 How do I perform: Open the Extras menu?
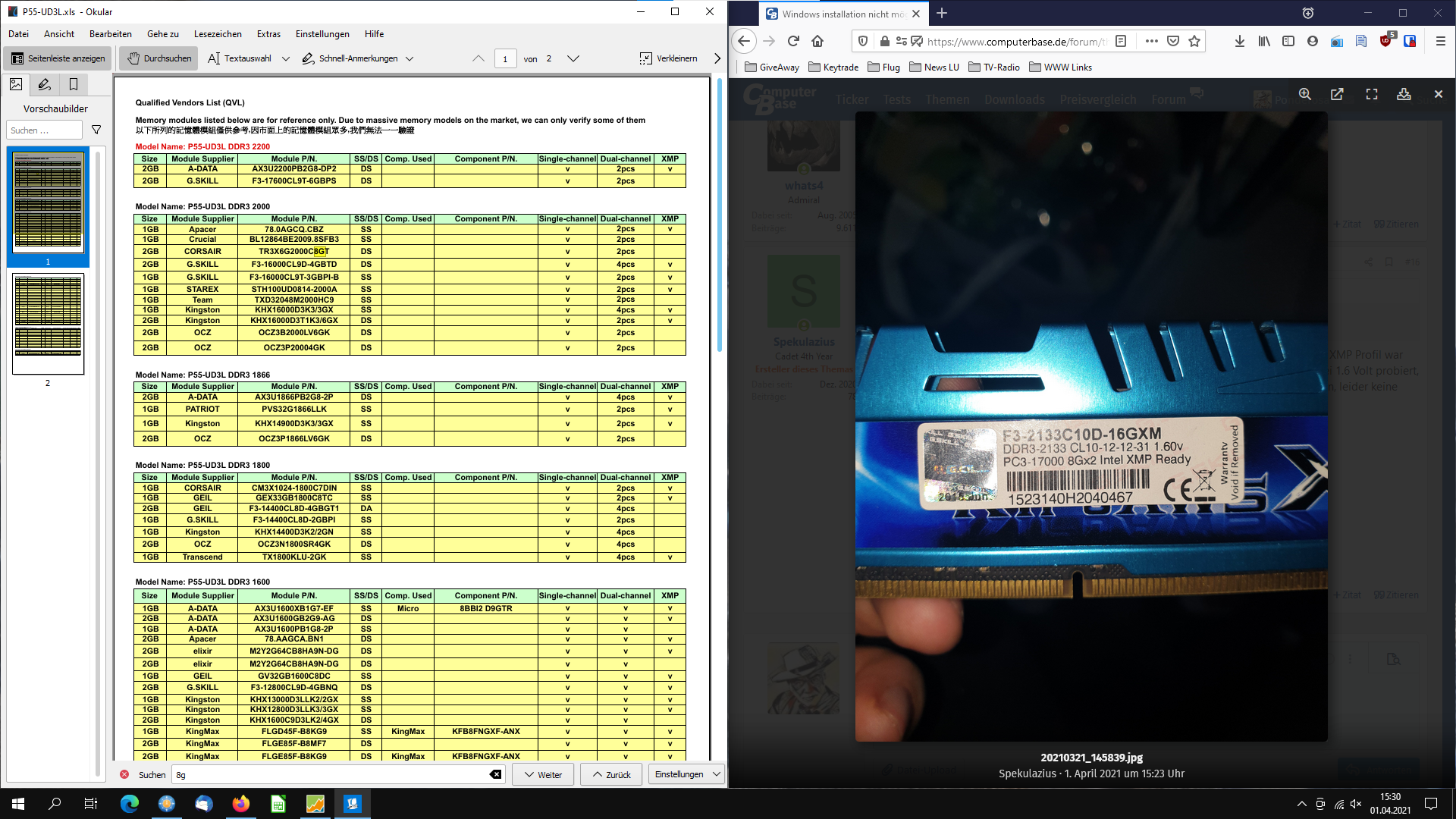[x=268, y=34]
